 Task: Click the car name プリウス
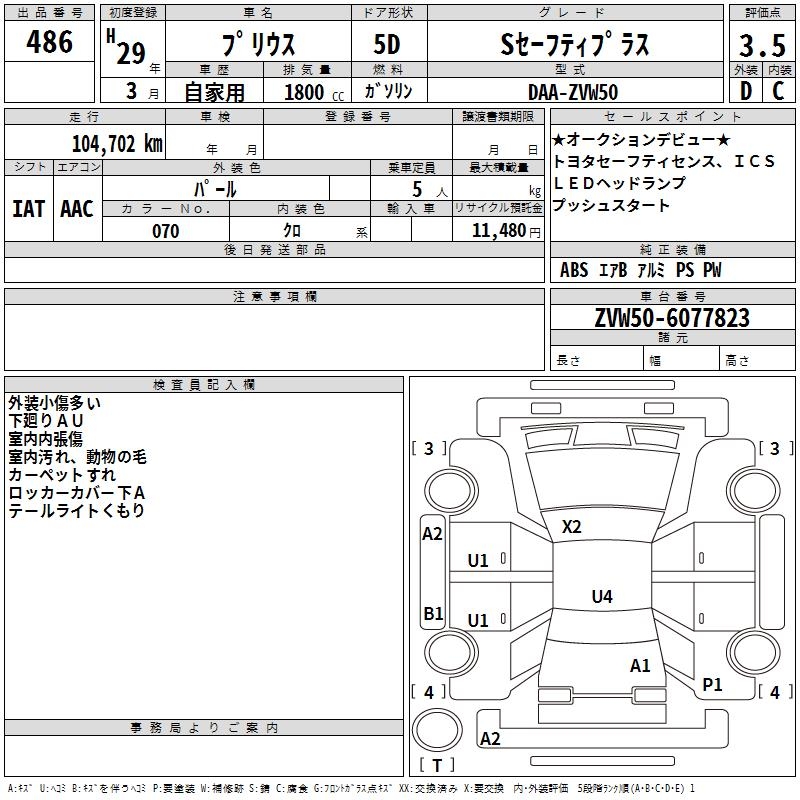click(x=259, y=44)
